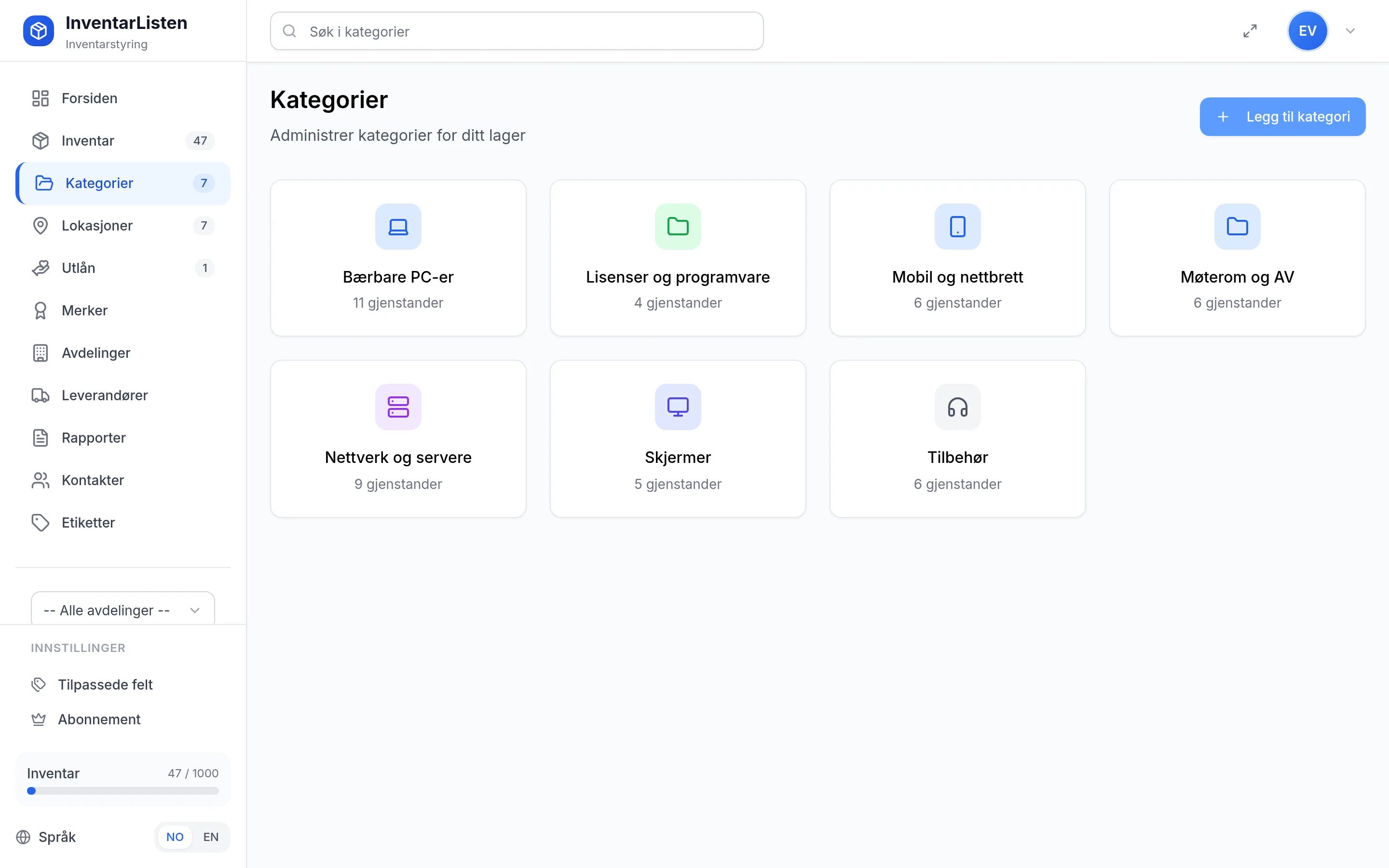The height and width of the screenshot is (868, 1389).
Task: Open the Utlån section
Action: point(123,268)
